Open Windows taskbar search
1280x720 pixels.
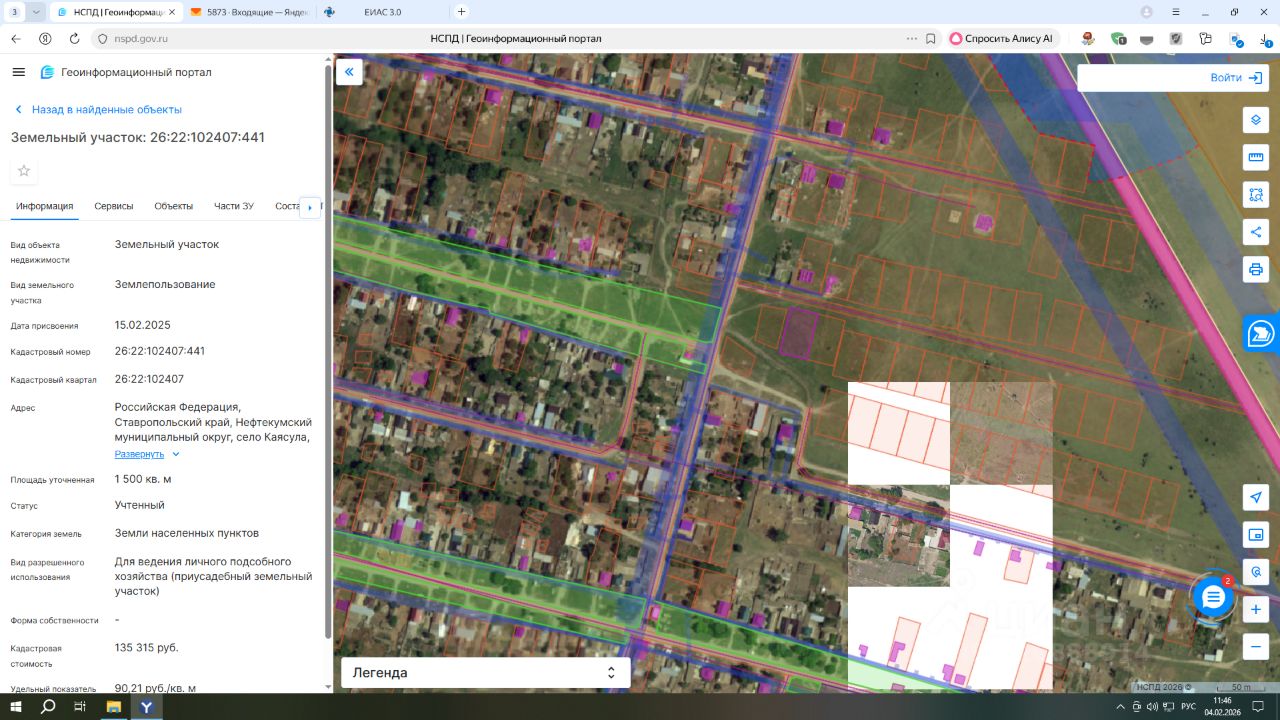click(48, 706)
